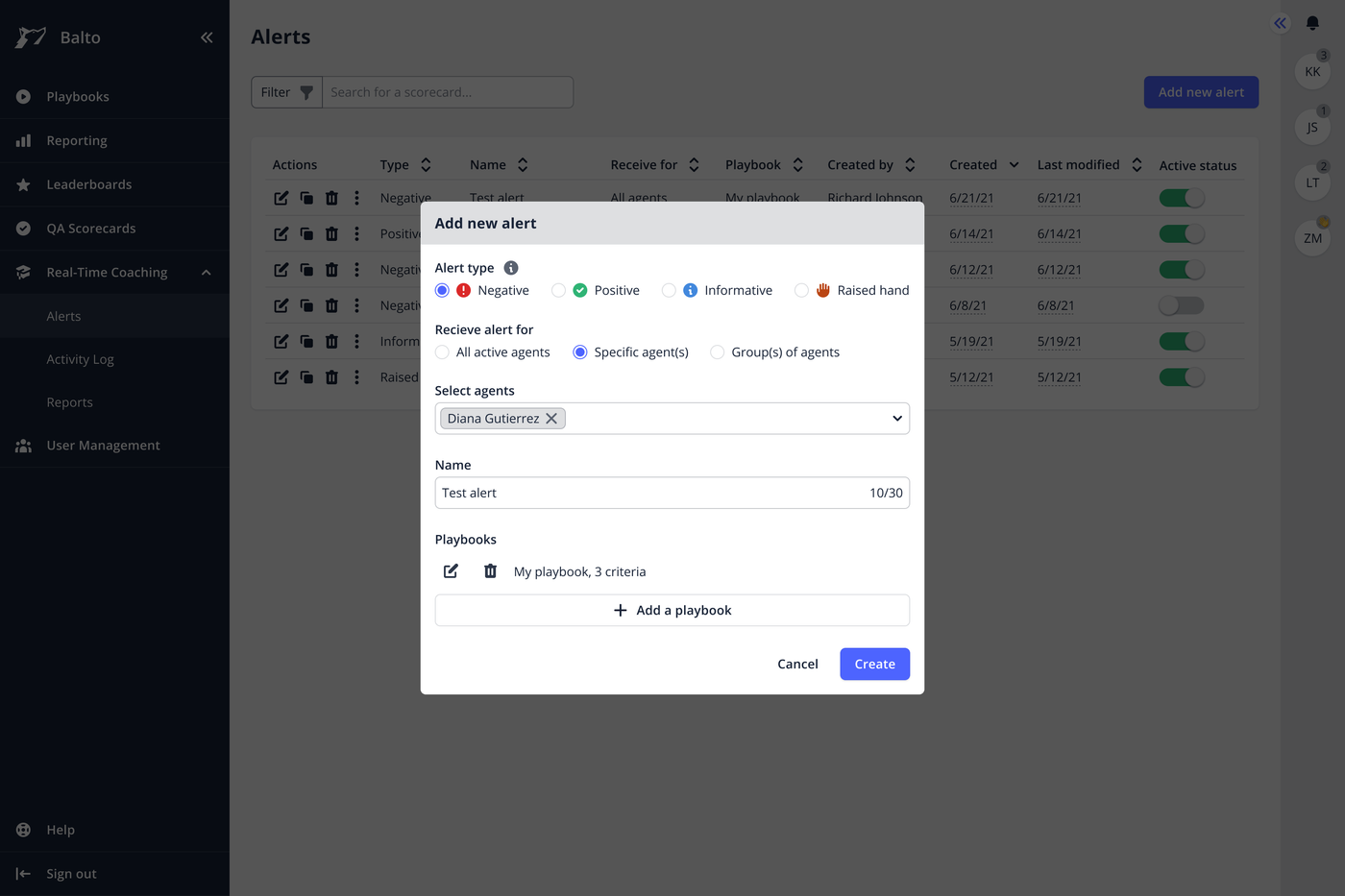This screenshot has width=1345, height=896.
Task: Collapse the Real-Time Coaching section
Action: (206, 272)
